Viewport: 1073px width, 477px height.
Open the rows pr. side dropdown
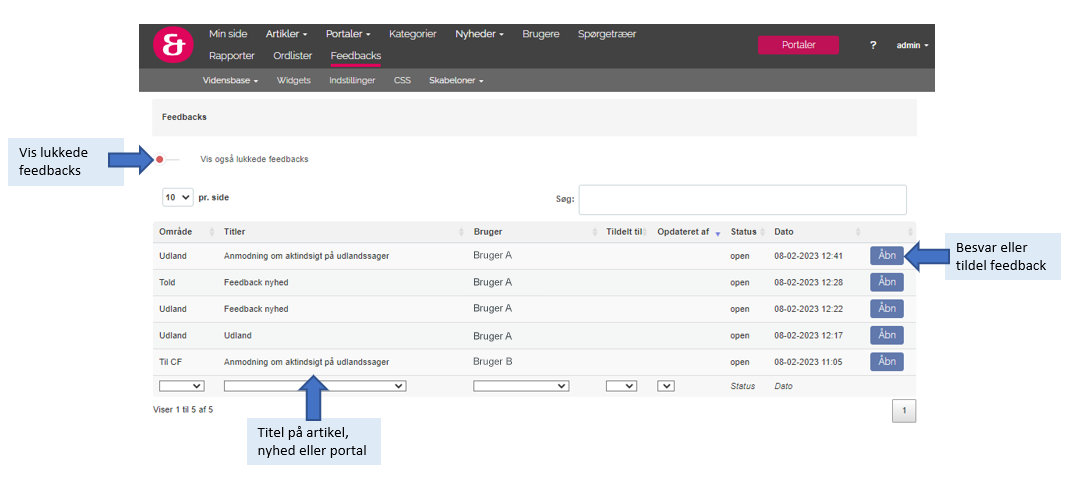178,197
